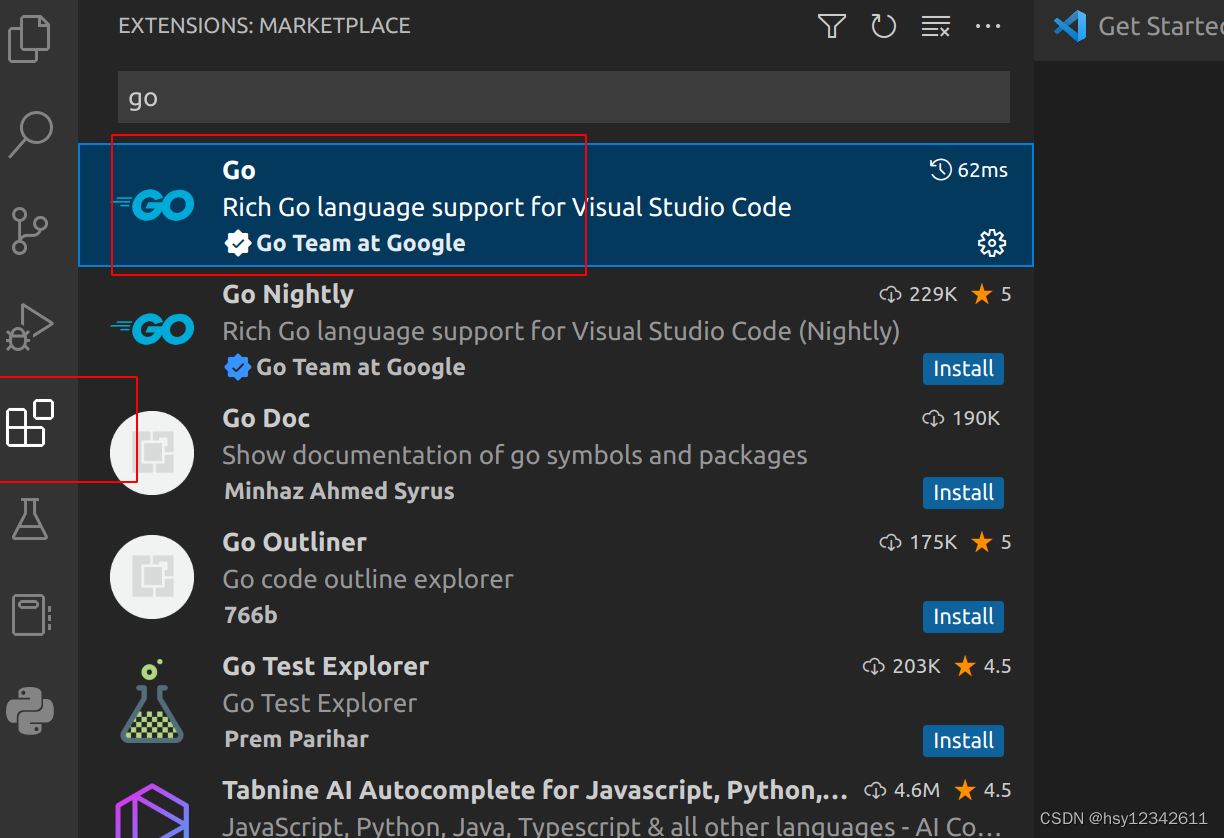This screenshot has height=838, width=1224.
Task: Switch to the Get Started tab
Action: pyautogui.click(x=1150, y=26)
